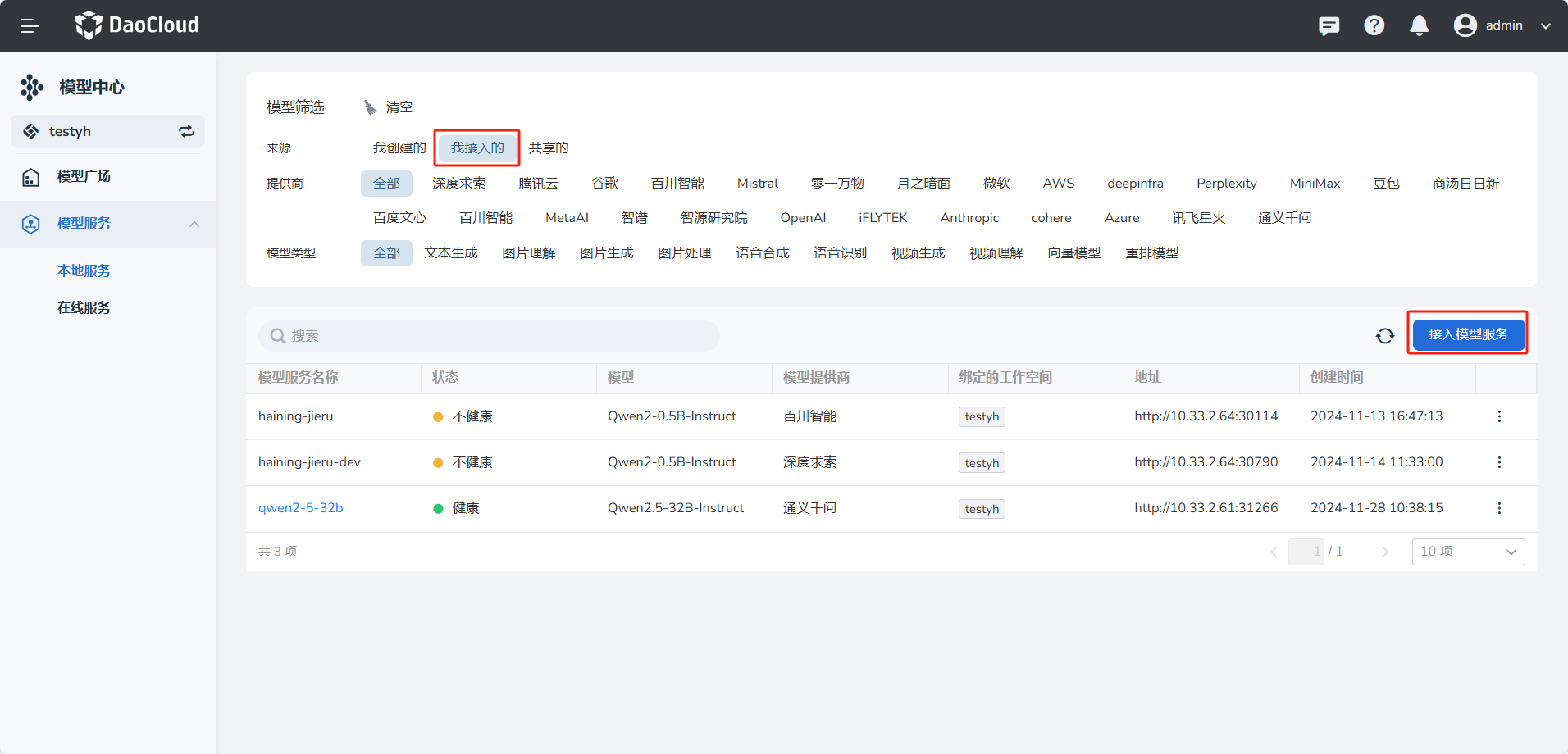Go to previous page arrow

(x=1274, y=552)
